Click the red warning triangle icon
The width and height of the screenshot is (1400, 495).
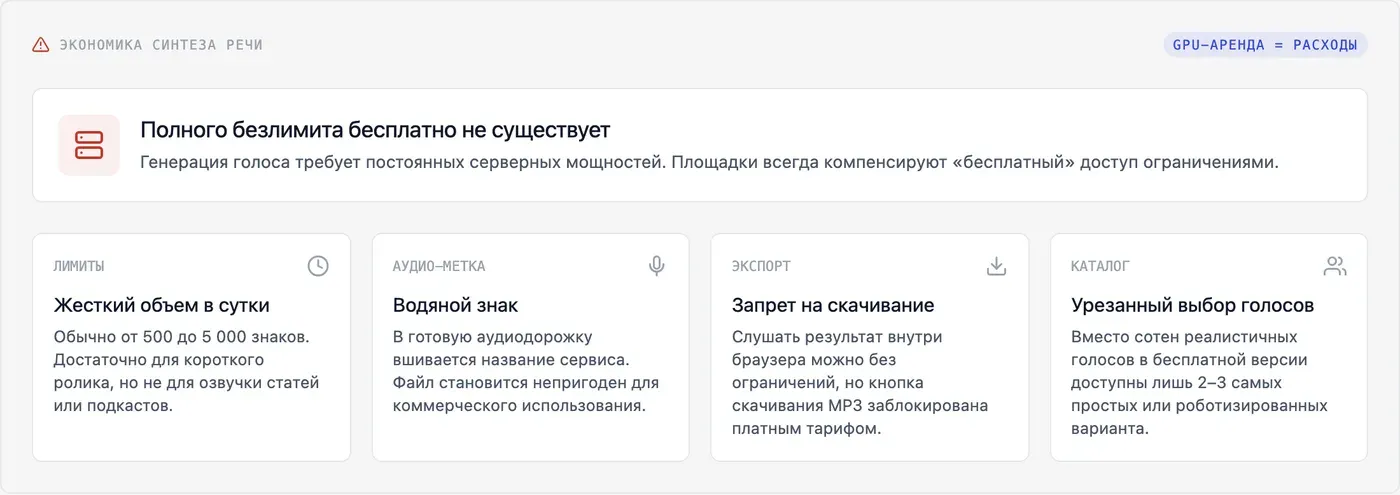click(x=41, y=45)
